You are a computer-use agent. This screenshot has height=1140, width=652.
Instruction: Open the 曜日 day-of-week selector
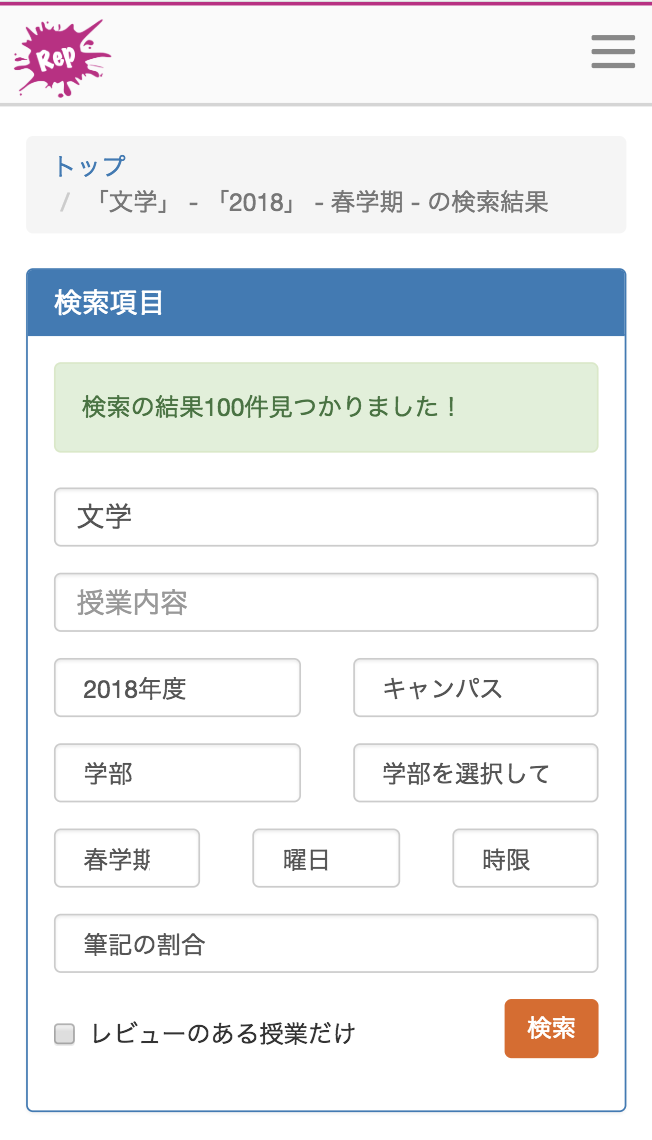(x=326, y=858)
